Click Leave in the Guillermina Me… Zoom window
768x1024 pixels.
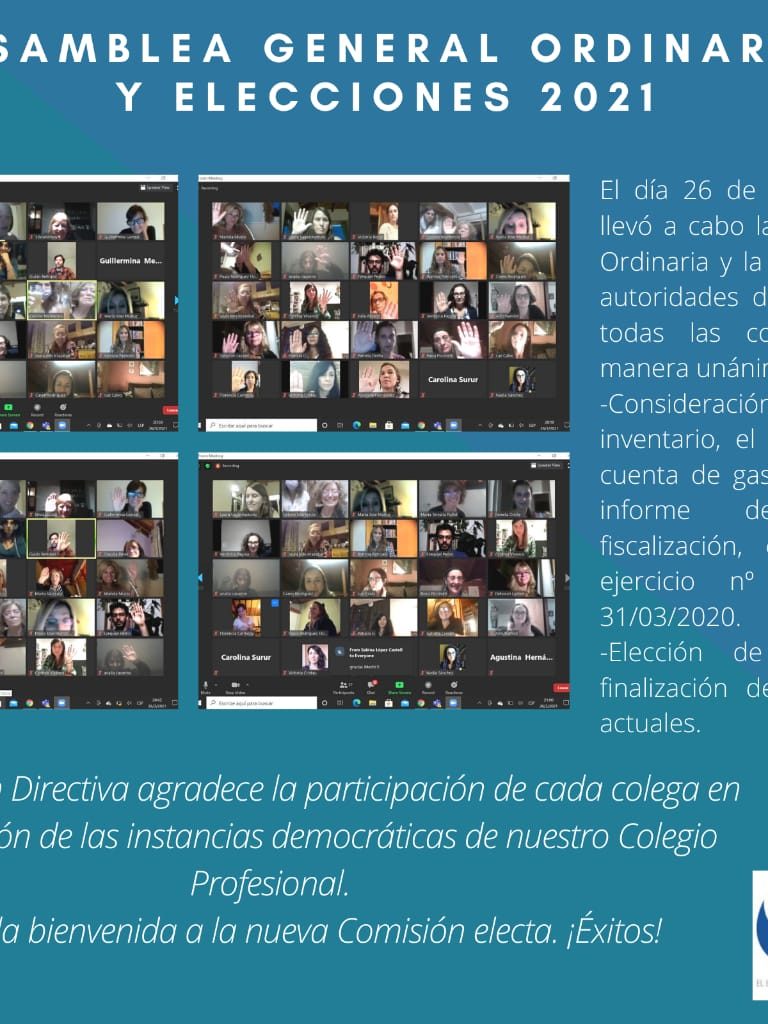171,410
